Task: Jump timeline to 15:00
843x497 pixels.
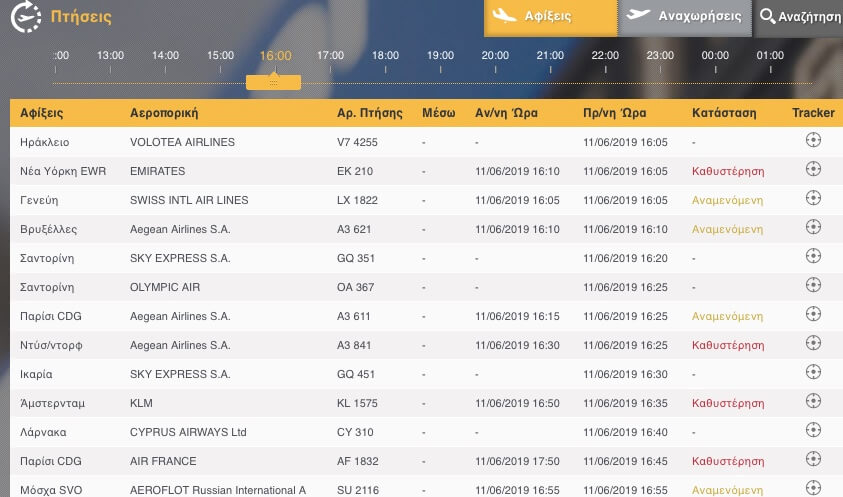Action: coord(220,55)
